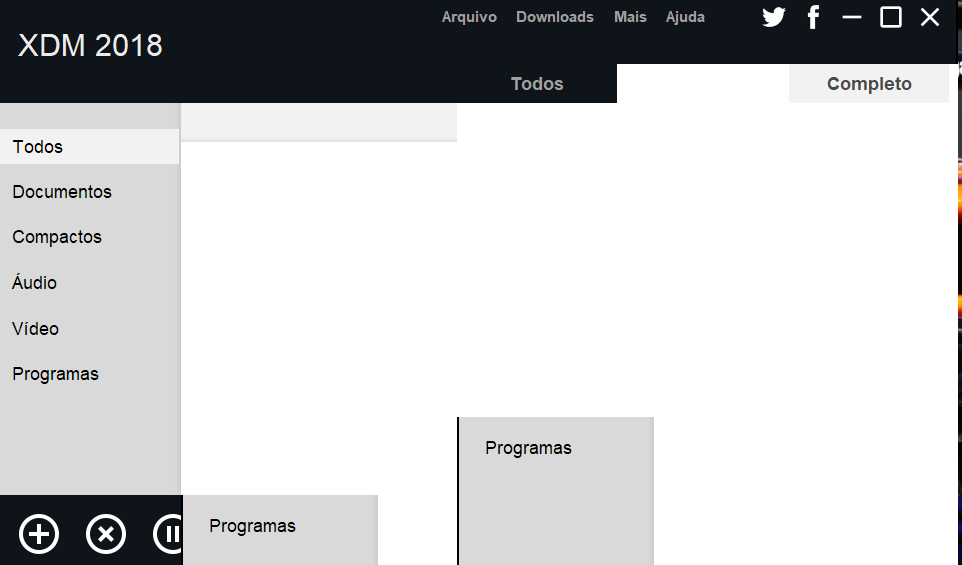Select the Todos category in sidebar

pyautogui.click(x=90, y=147)
